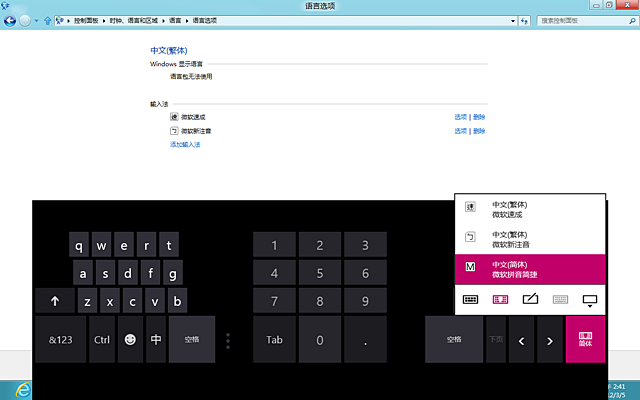Tap the left cursor arrow key
The width and height of the screenshot is (640, 400).
pos(521,339)
